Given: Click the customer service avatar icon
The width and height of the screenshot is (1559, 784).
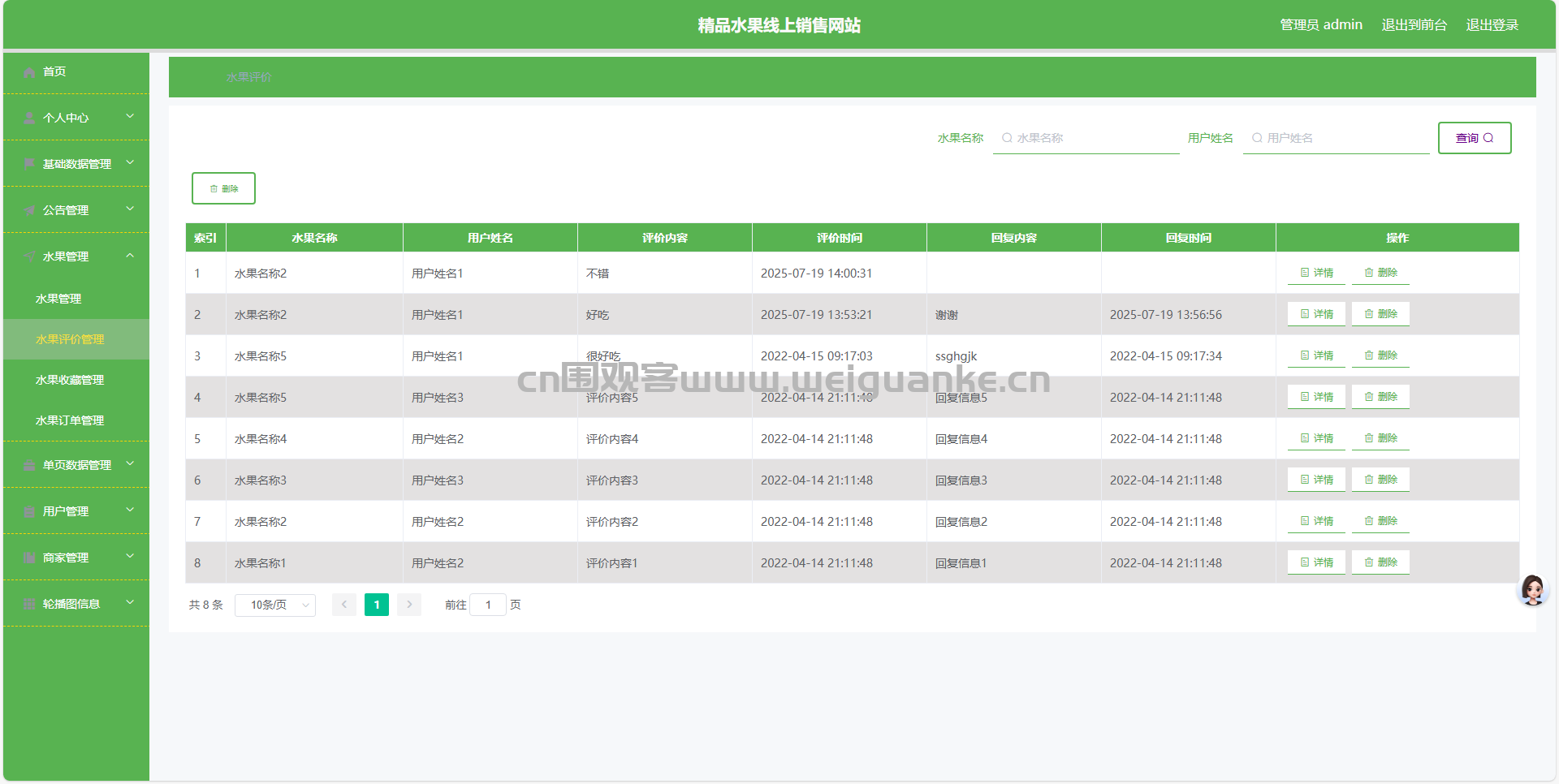Looking at the screenshot, I should 1532,590.
